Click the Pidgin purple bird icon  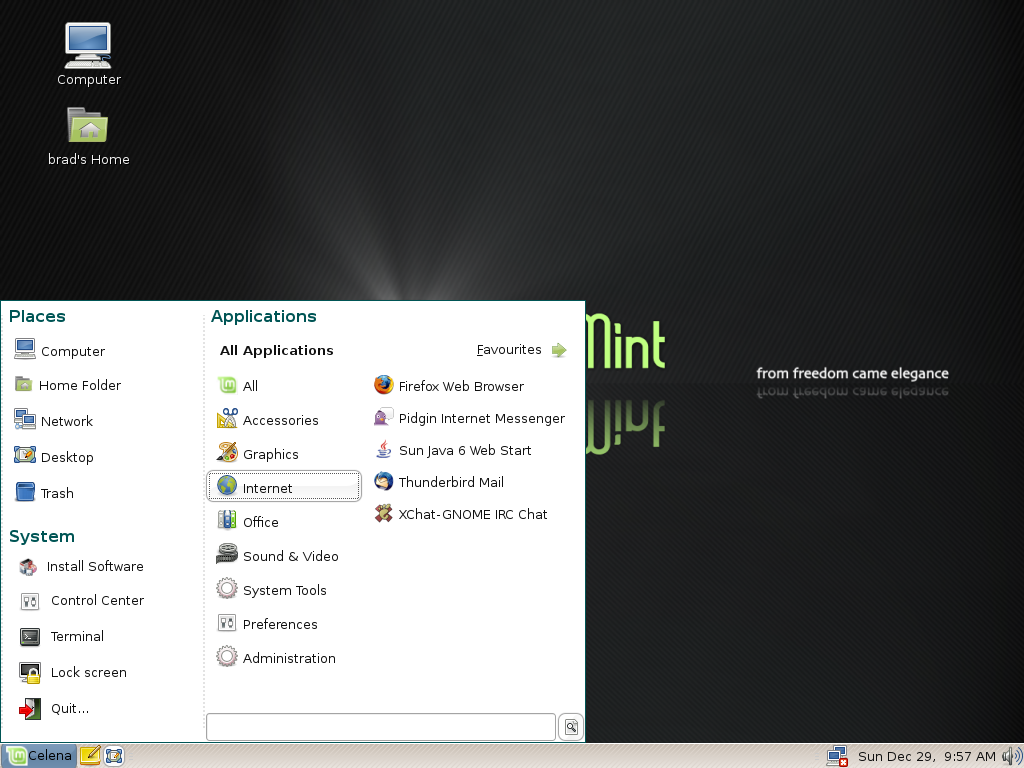383,417
